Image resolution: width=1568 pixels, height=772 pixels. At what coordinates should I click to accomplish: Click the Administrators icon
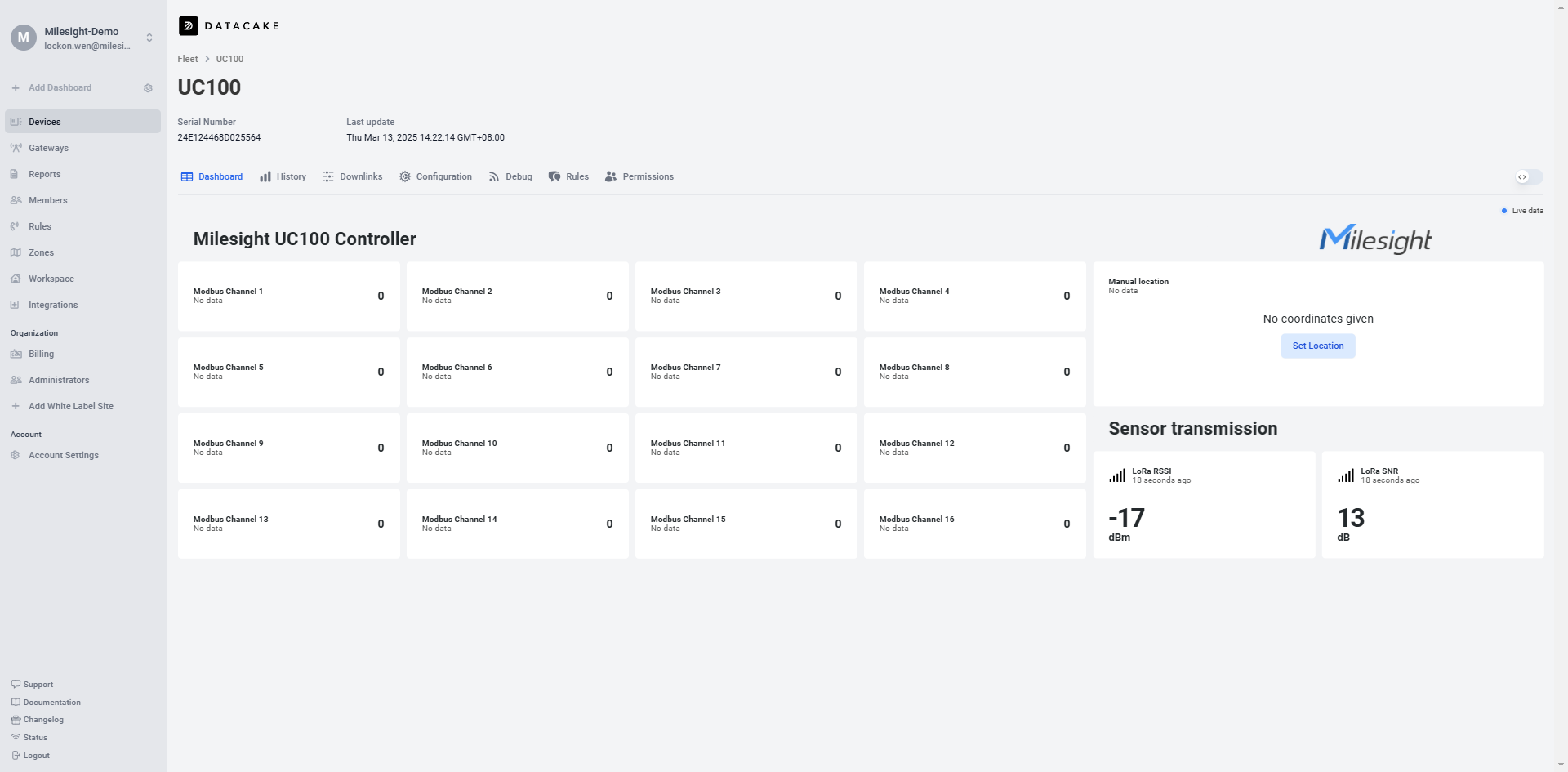[x=16, y=380]
